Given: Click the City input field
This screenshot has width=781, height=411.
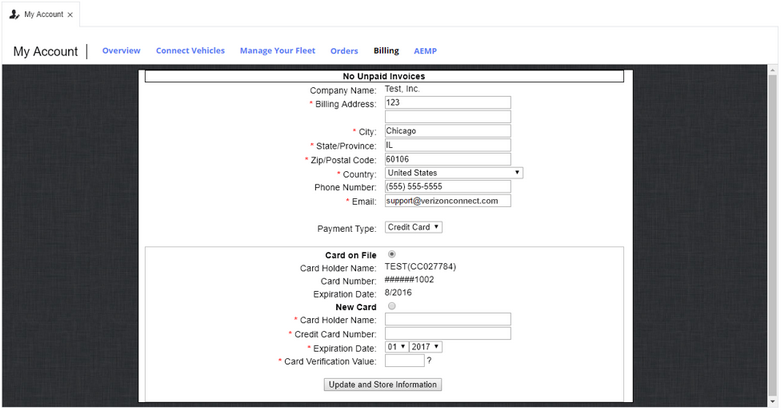Looking at the screenshot, I should 448,131.
